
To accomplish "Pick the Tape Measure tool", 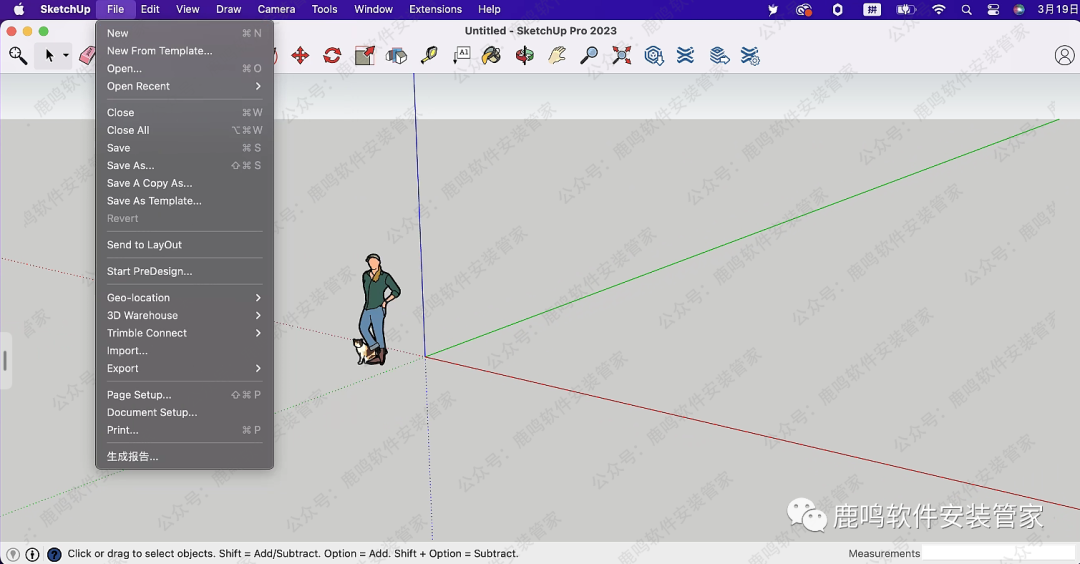I will click(x=429, y=56).
